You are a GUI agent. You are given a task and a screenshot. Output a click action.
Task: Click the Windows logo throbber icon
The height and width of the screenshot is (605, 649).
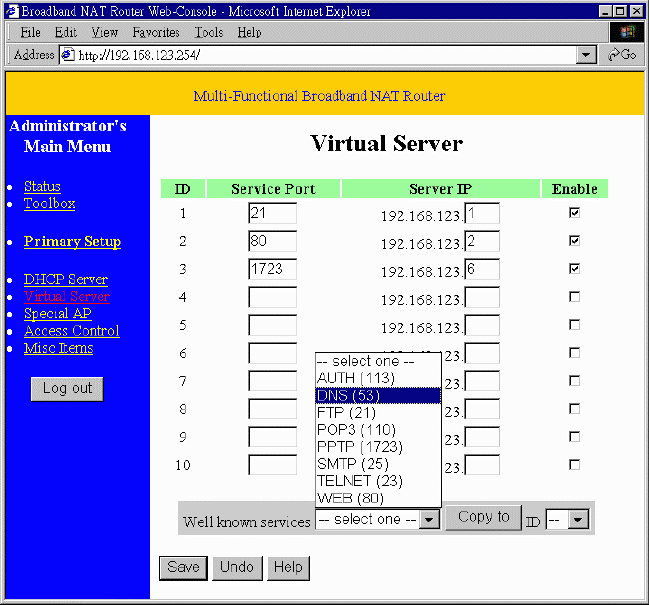click(627, 33)
